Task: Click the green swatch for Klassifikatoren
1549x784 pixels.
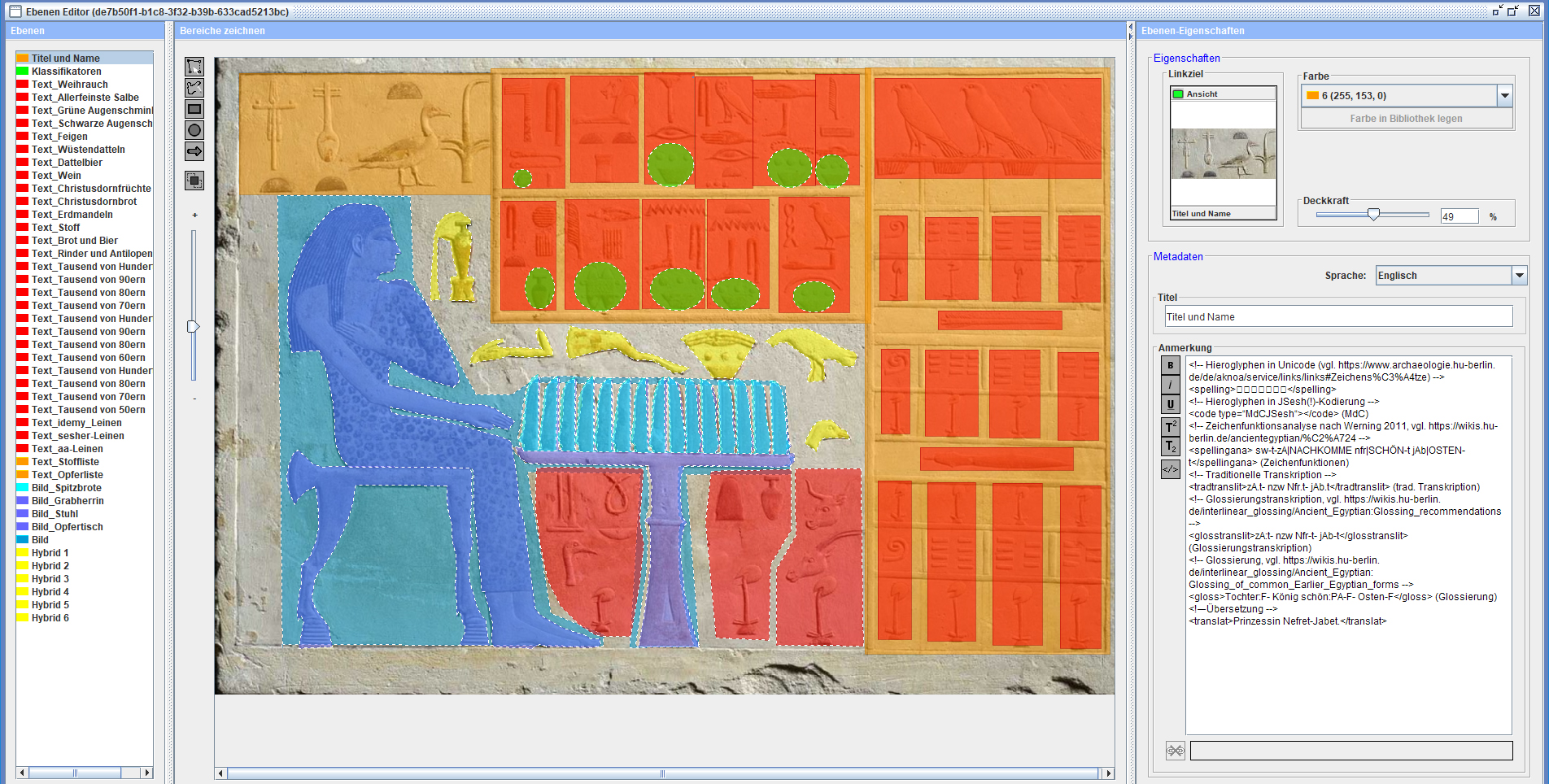Action: pyautogui.click(x=23, y=72)
